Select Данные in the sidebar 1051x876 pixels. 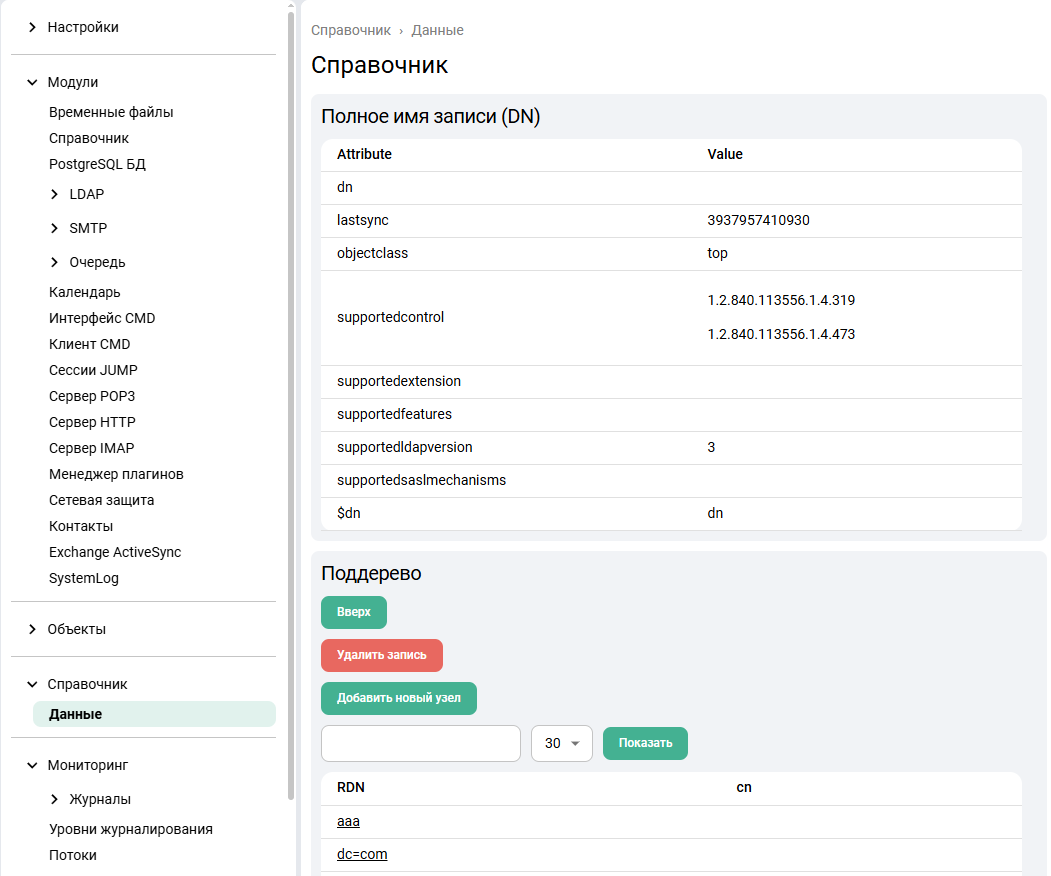pos(75,714)
